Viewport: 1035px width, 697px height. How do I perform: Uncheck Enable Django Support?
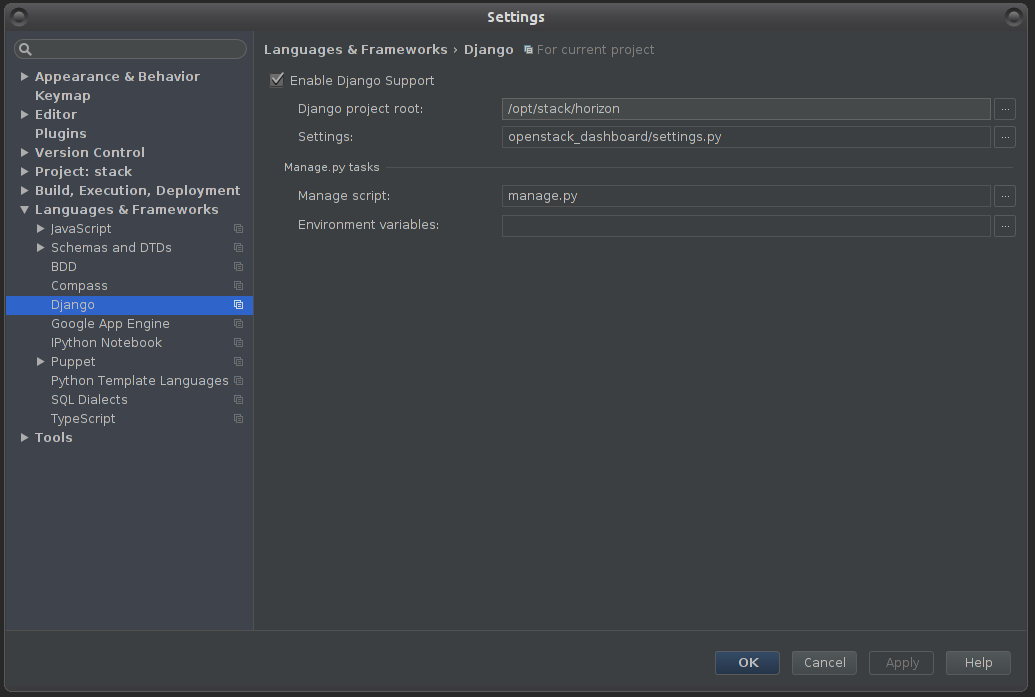[277, 80]
